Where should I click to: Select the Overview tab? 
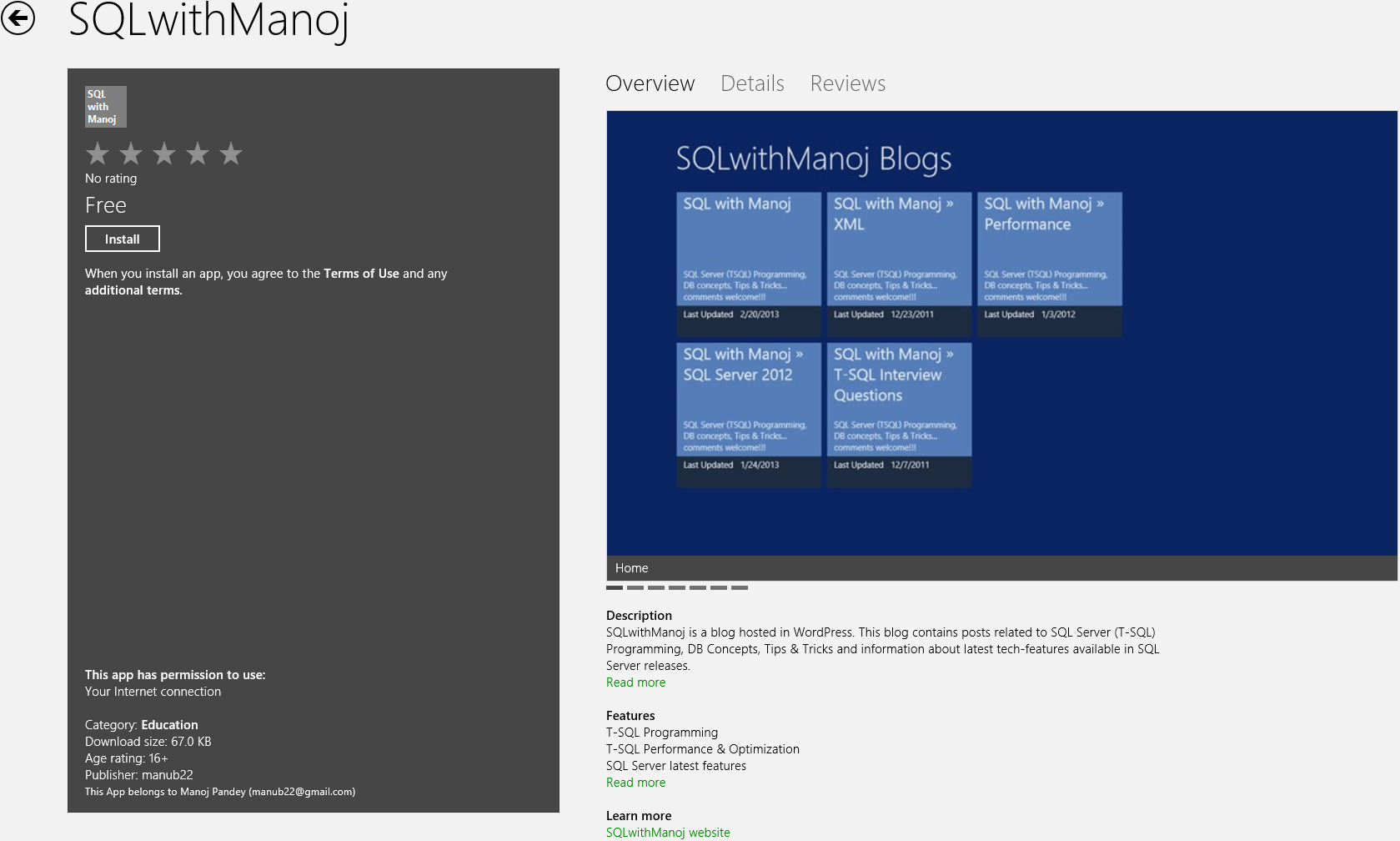coord(650,83)
